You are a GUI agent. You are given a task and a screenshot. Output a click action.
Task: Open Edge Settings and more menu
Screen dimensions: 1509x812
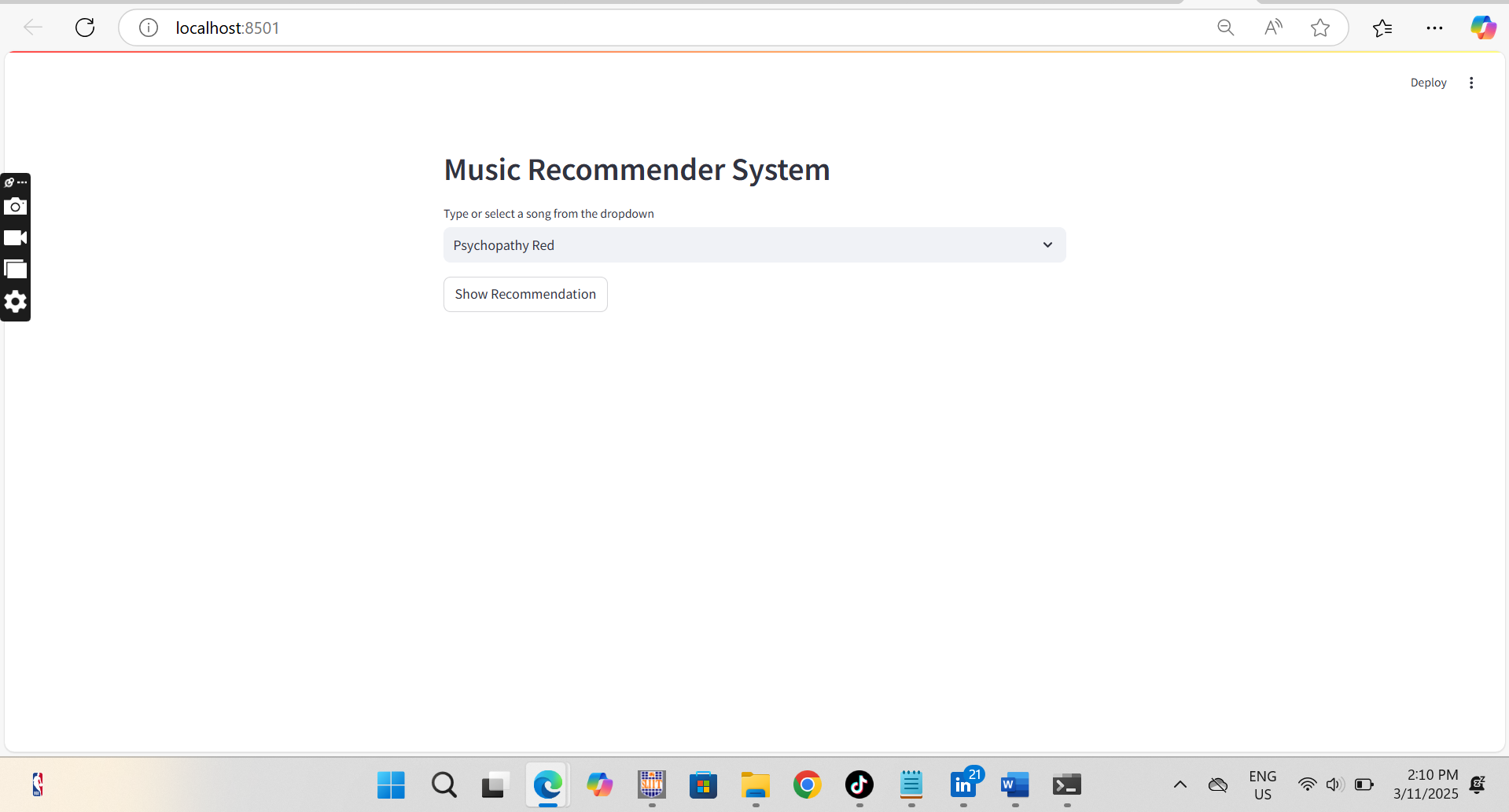coord(1434,28)
